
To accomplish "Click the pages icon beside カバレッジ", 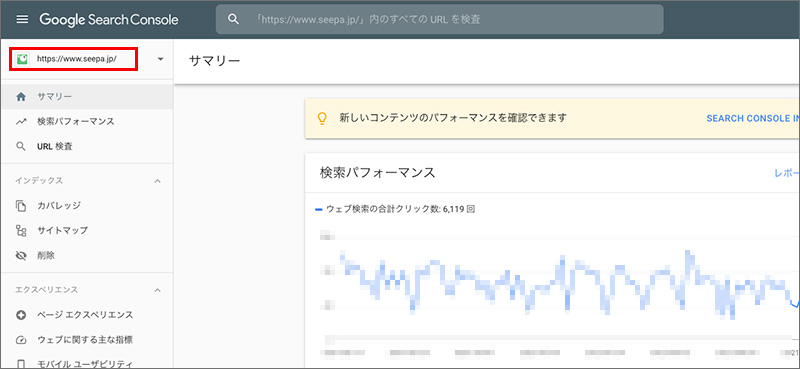I will pos(21,206).
